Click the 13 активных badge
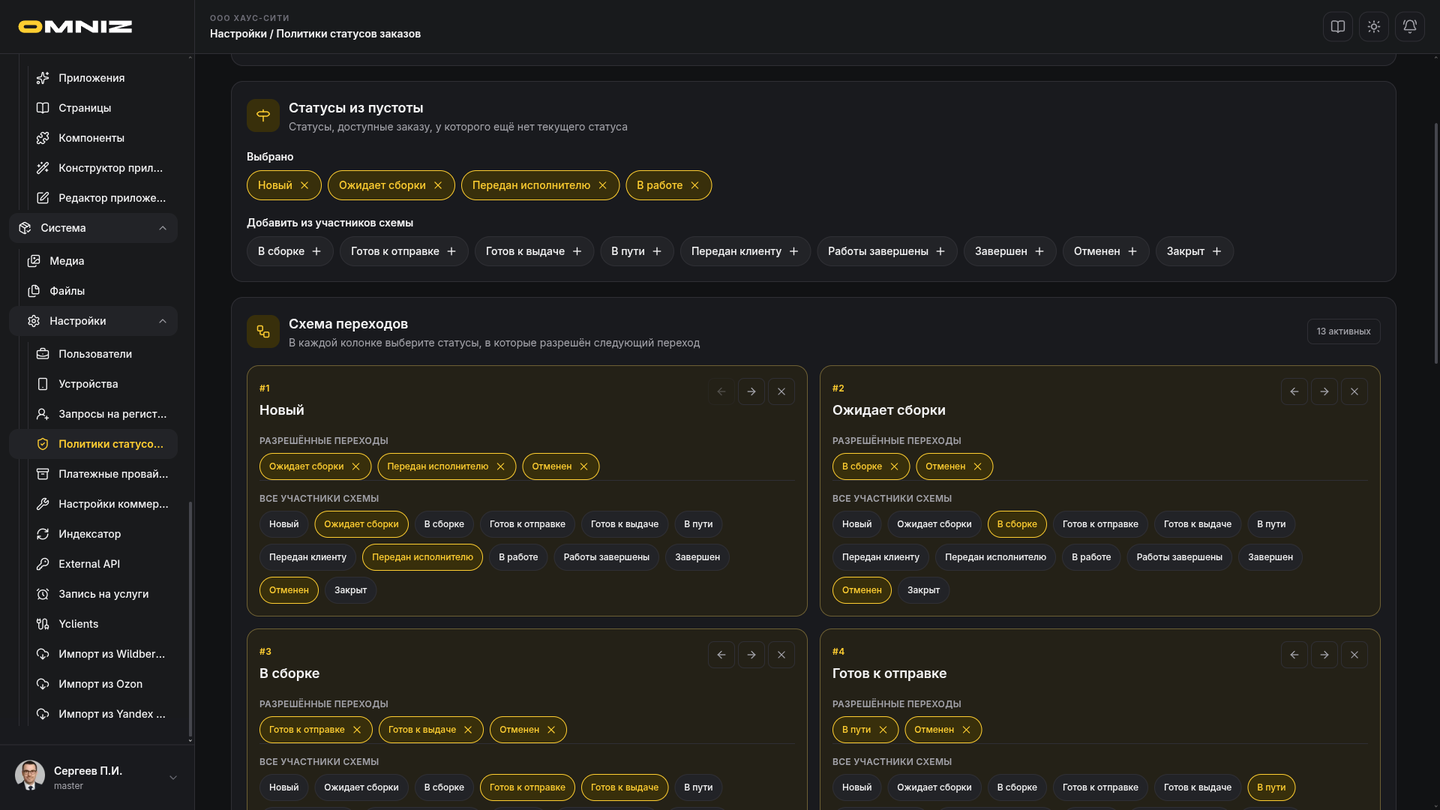The width and height of the screenshot is (1440, 810). tap(1343, 332)
